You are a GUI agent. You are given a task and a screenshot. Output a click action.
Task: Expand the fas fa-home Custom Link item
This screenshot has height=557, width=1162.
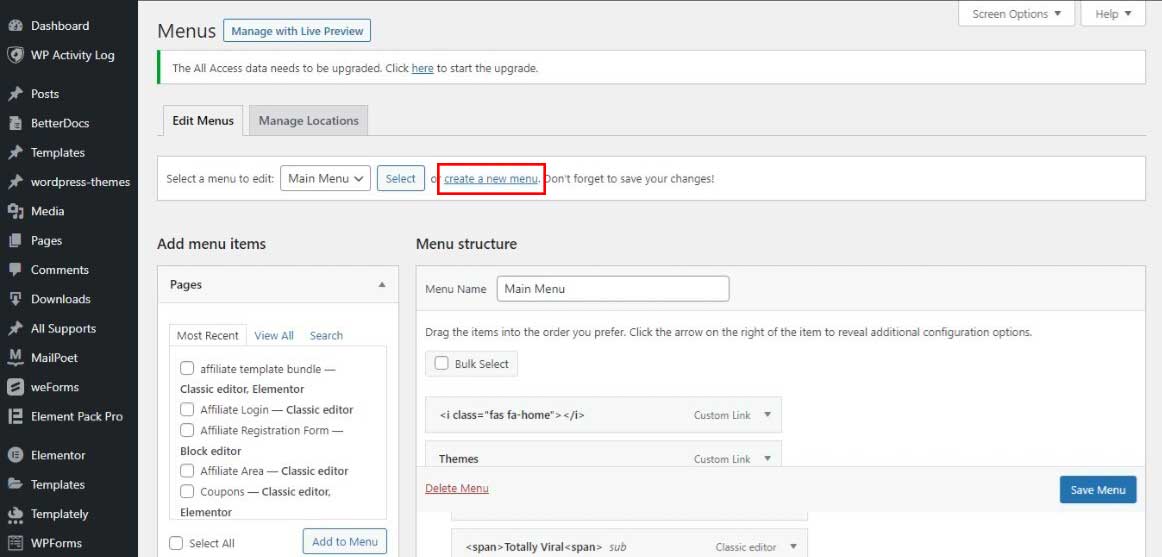click(768, 415)
